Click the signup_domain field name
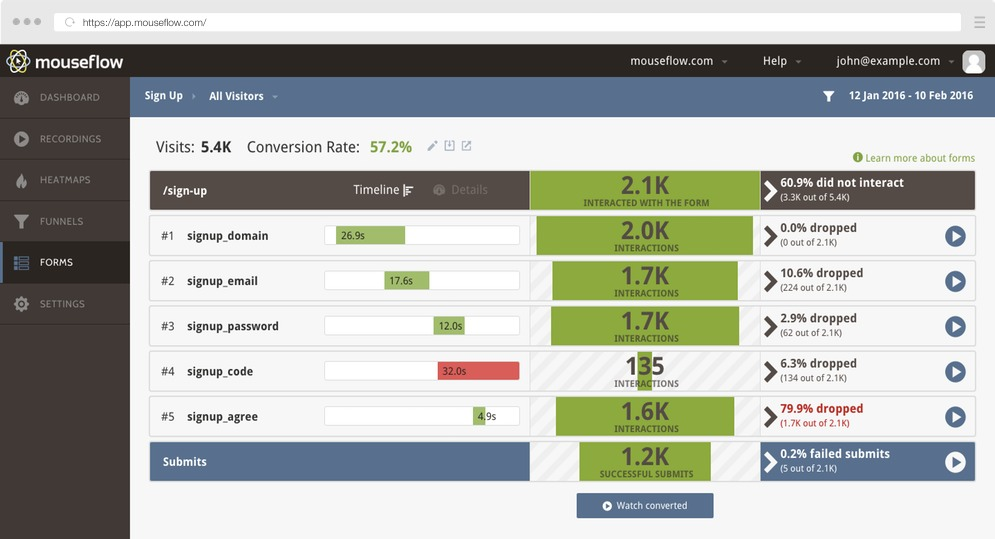Image resolution: width=995 pixels, height=539 pixels. tap(227, 236)
